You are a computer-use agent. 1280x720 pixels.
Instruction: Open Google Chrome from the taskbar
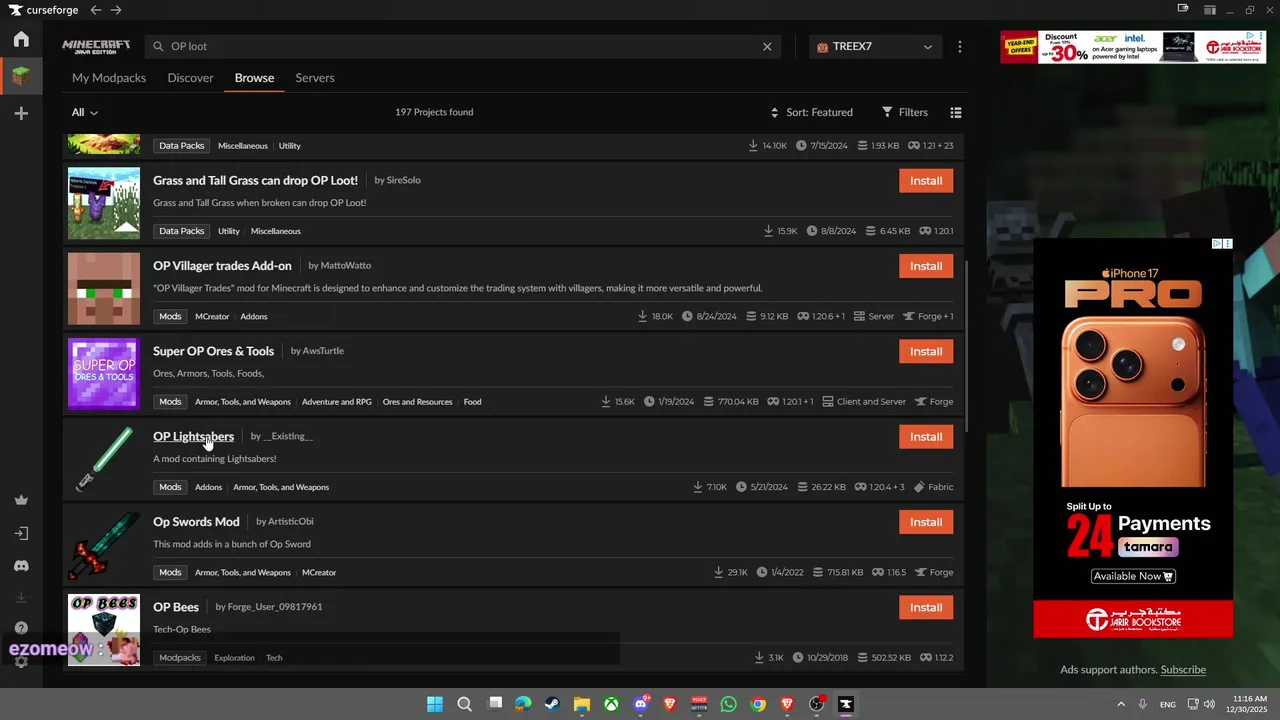758,704
